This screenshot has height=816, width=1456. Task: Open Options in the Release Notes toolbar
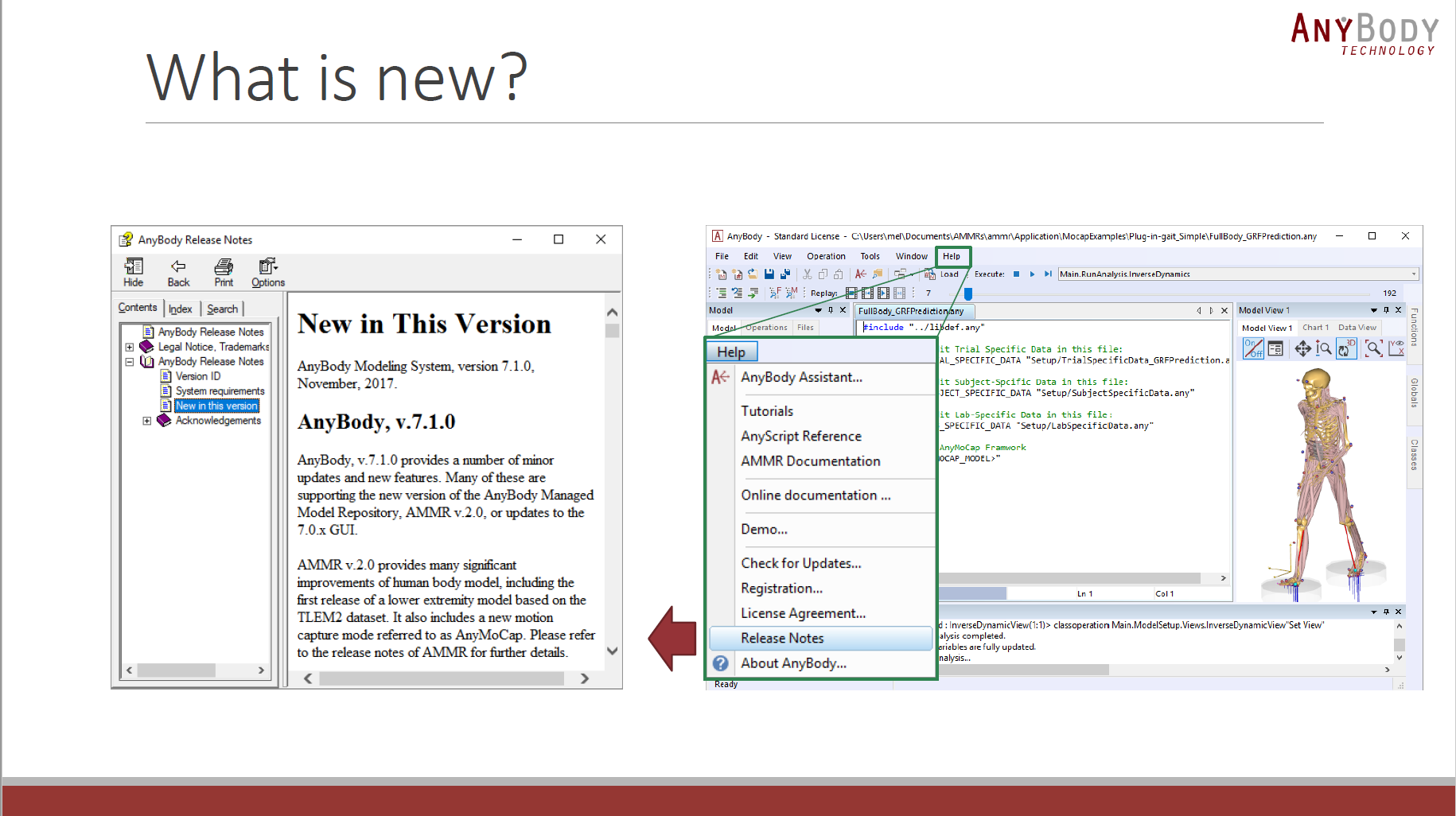pyautogui.click(x=268, y=272)
